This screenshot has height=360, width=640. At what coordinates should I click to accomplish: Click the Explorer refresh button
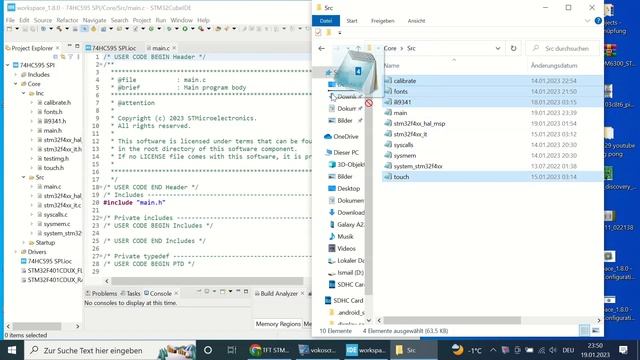(513, 48)
